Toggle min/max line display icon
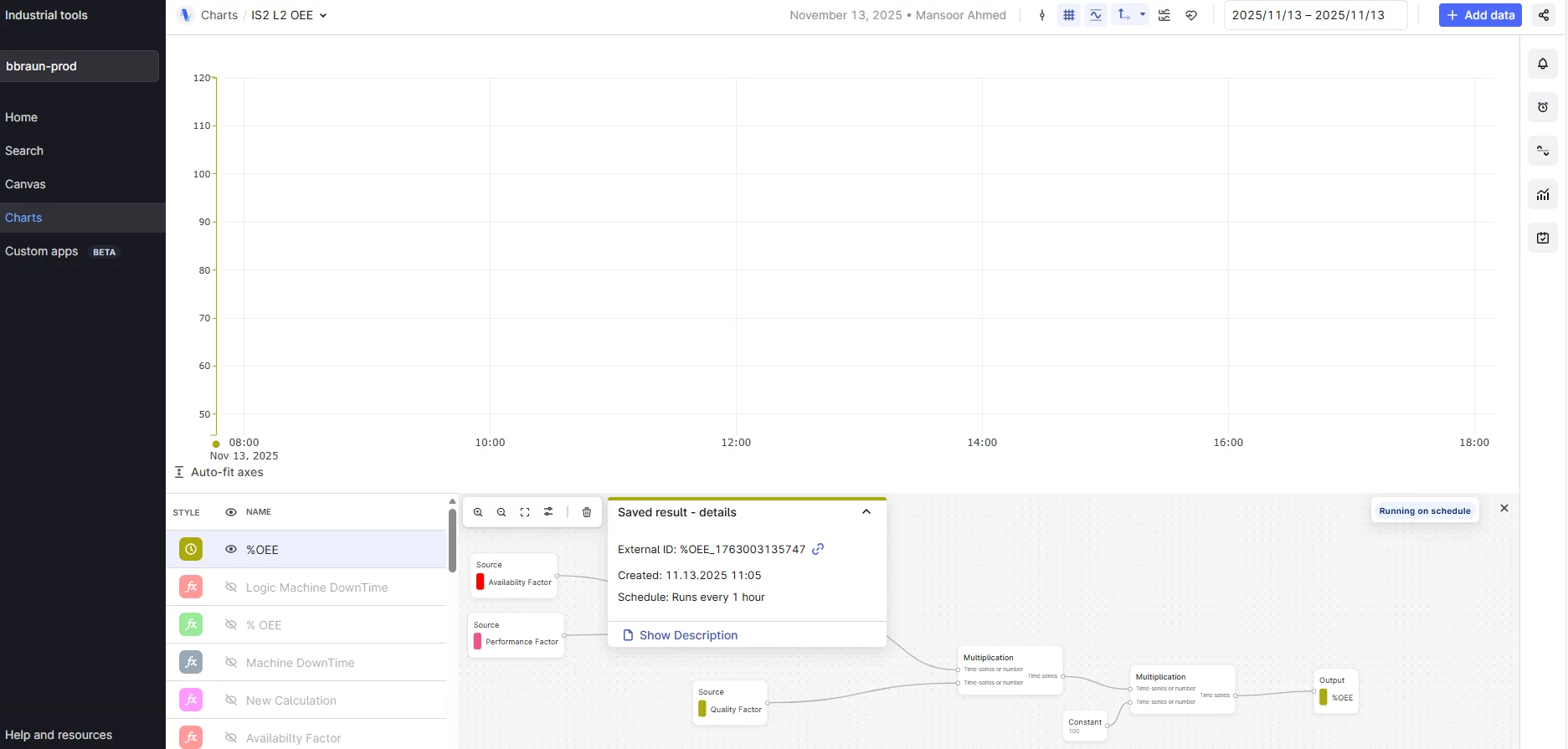 click(1096, 15)
